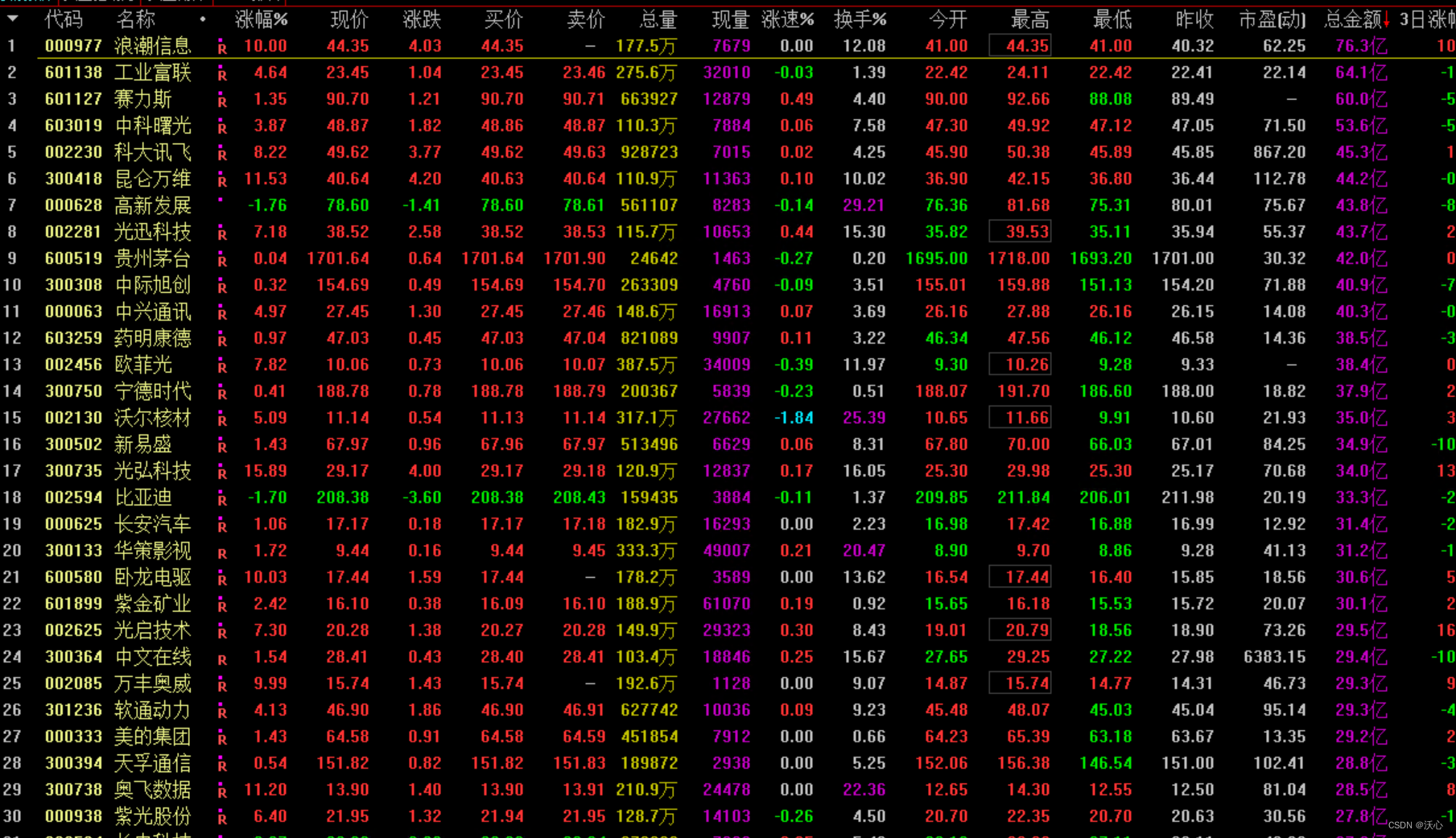The image size is (1456, 838).
Task: Click the boxed 最高 value 39.53
Action: [x=1020, y=232]
